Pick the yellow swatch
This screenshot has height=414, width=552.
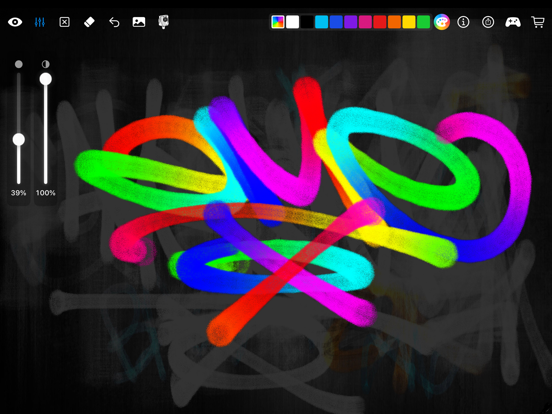tap(409, 22)
